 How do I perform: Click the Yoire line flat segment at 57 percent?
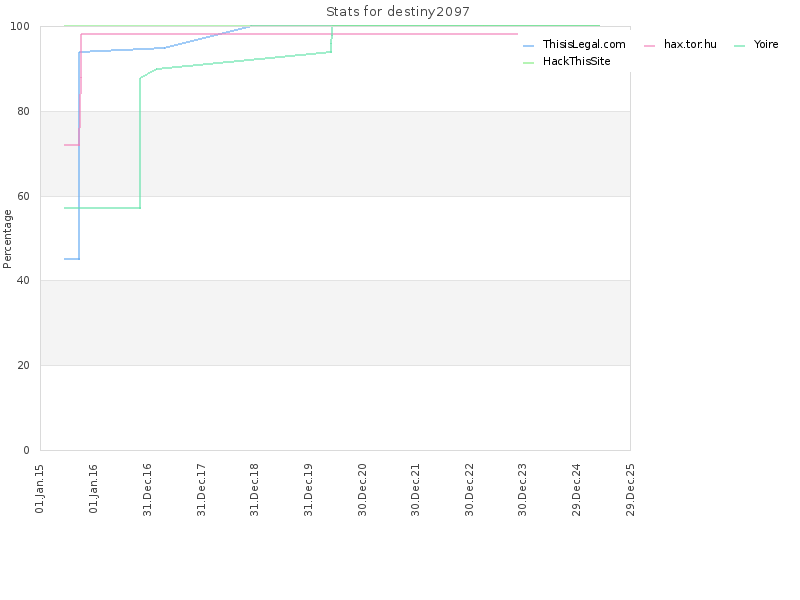click(x=102, y=208)
